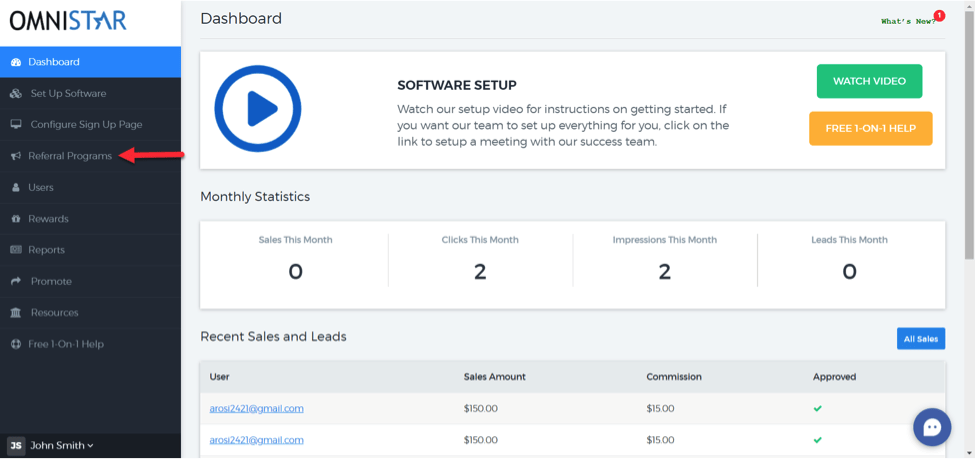Click the WATCH VIDEO button
975x459 pixels.
869,81
